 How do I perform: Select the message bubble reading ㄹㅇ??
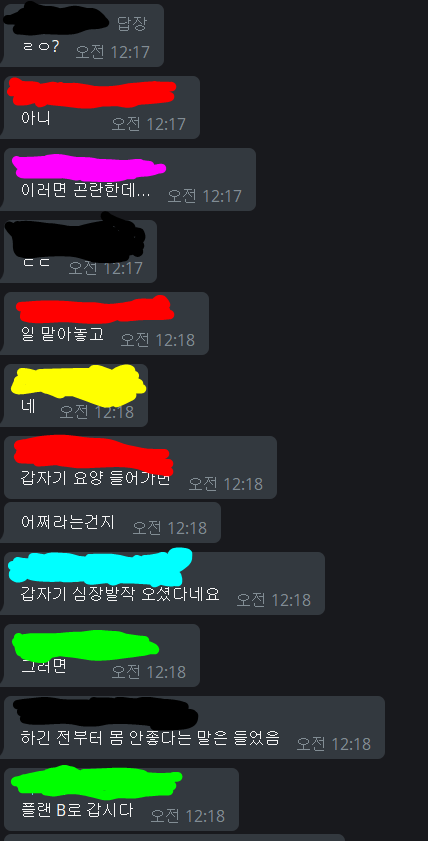(83, 35)
